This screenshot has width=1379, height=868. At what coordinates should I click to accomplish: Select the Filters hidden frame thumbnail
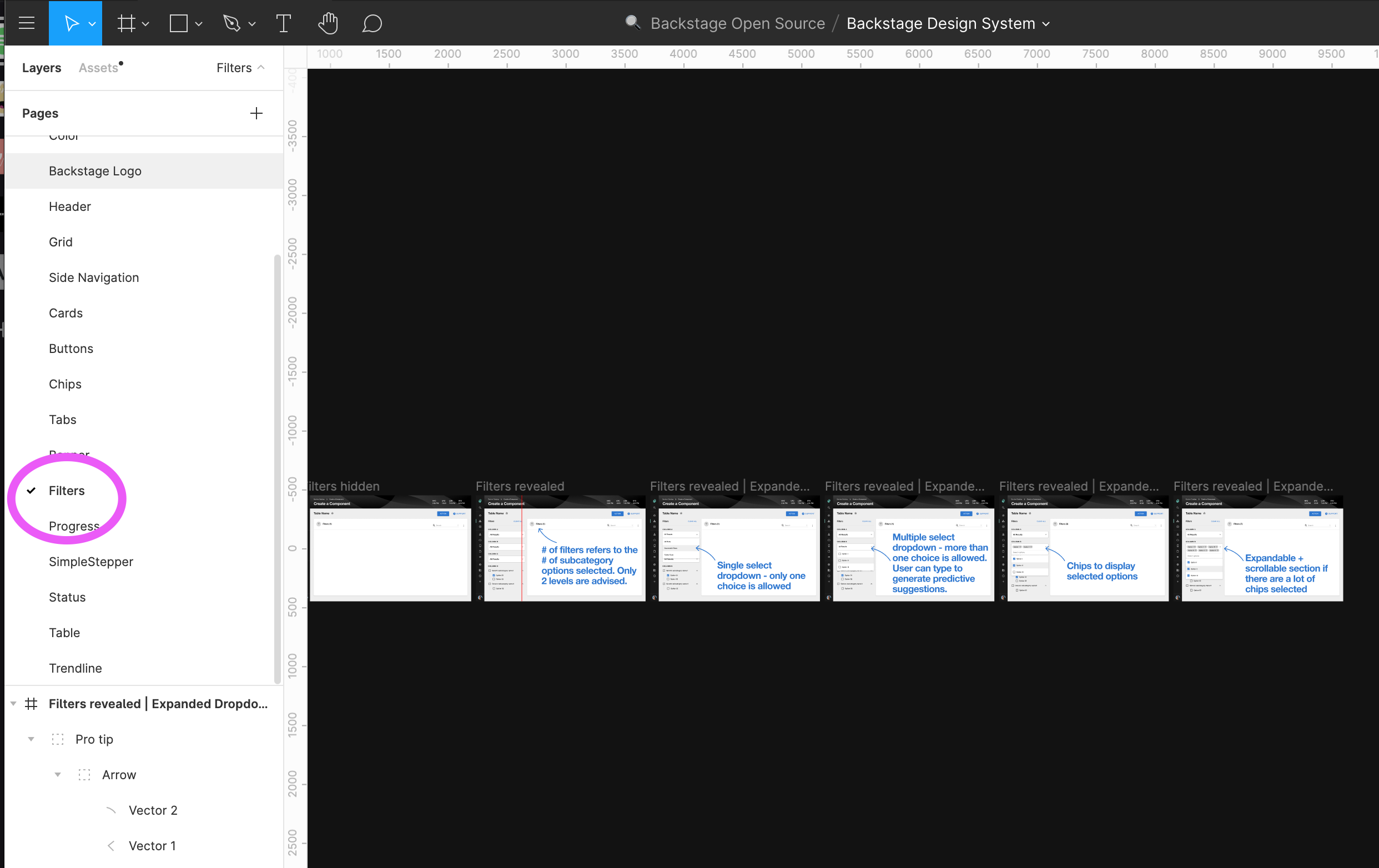[x=390, y=548]
